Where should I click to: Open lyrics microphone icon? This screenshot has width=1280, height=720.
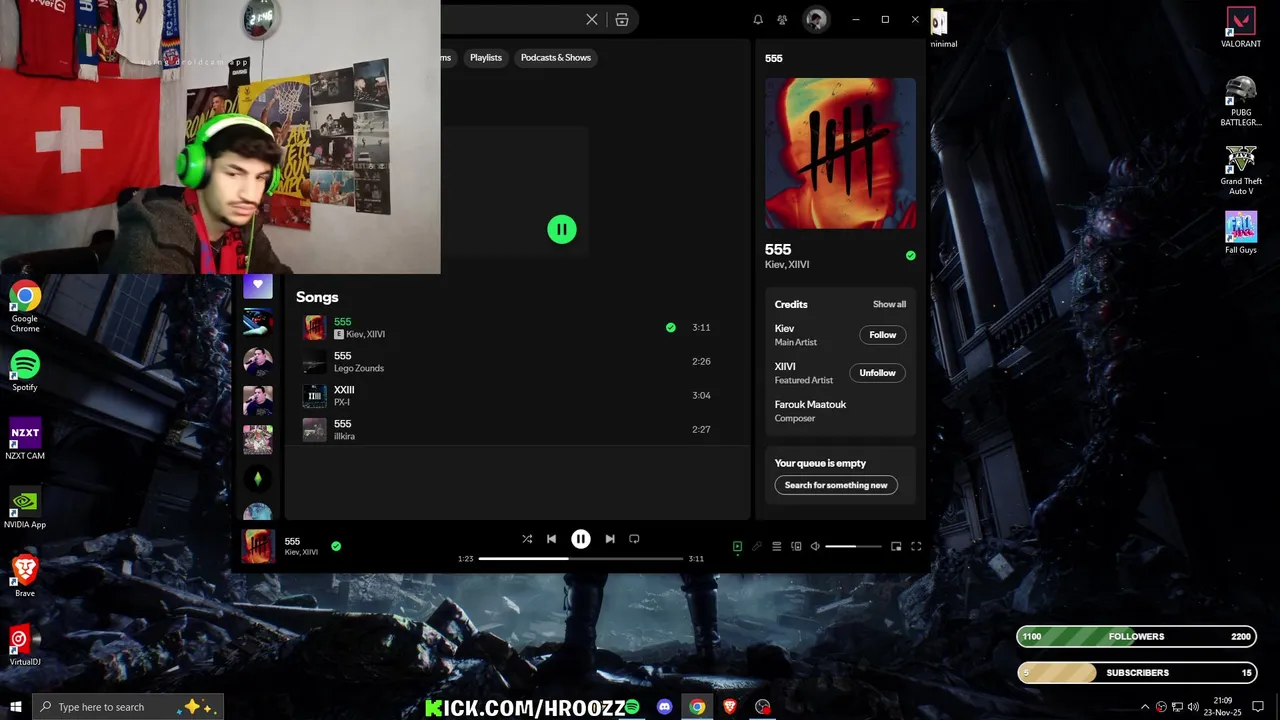(x=757, y=547)
